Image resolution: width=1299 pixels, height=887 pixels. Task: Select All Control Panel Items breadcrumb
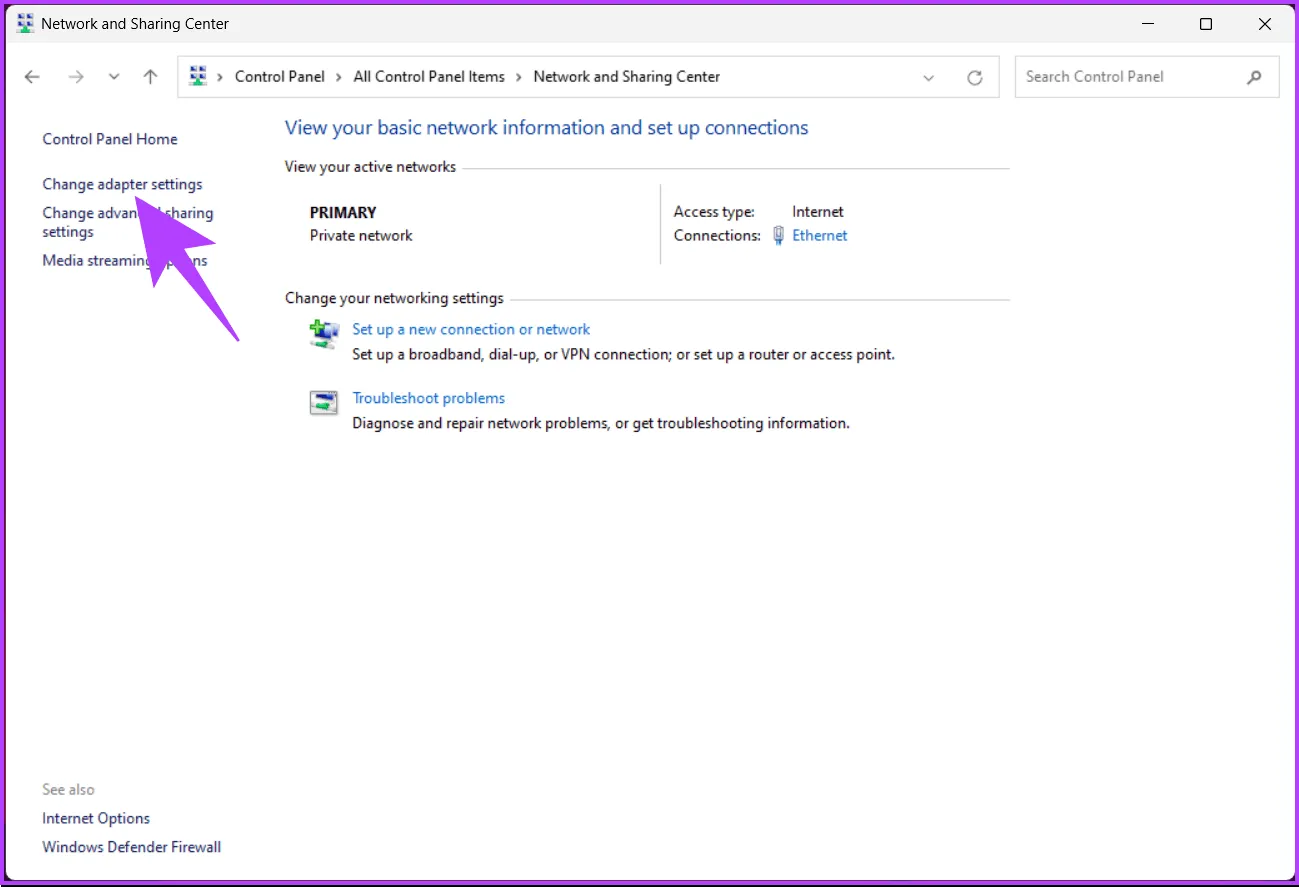click(429, 77)
